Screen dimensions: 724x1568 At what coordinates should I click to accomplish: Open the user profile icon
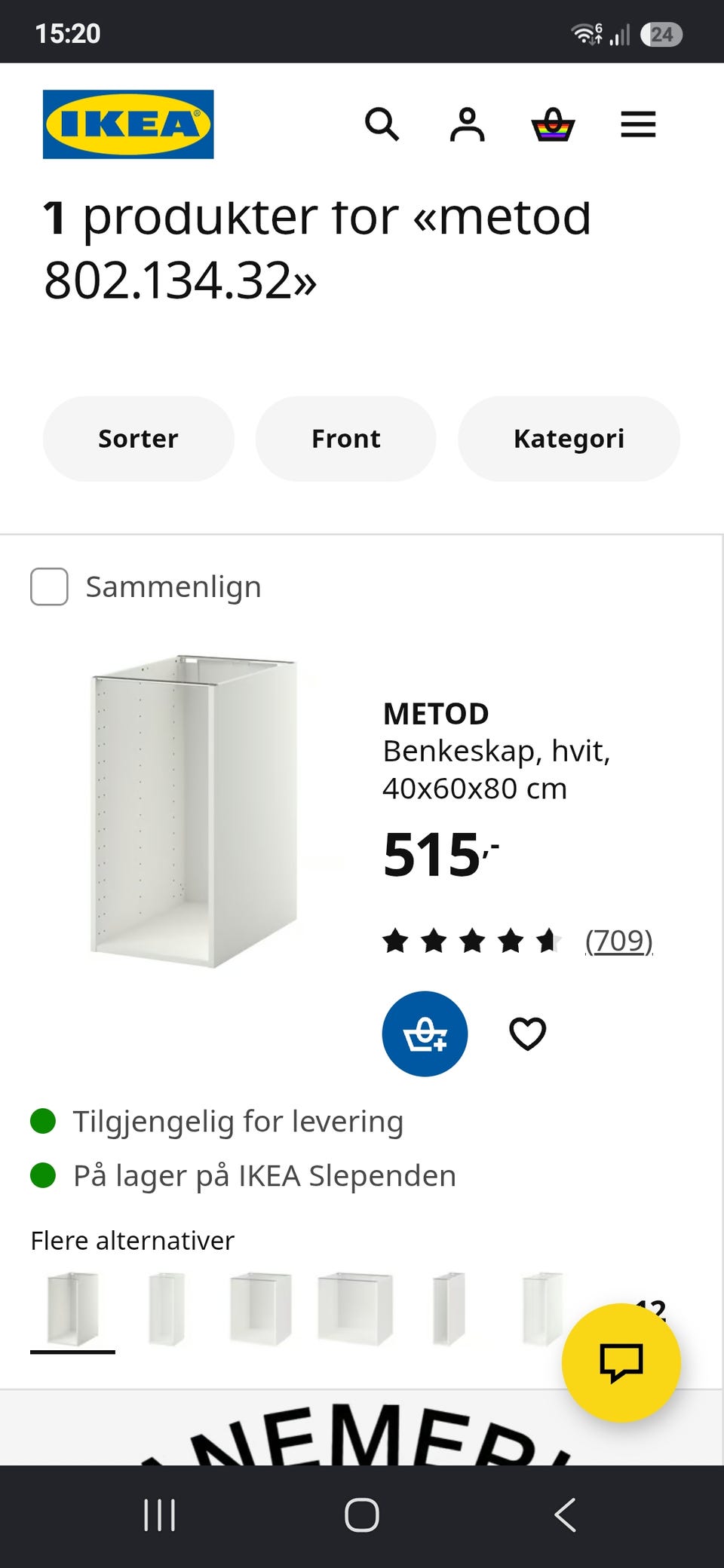click(467, 124)
